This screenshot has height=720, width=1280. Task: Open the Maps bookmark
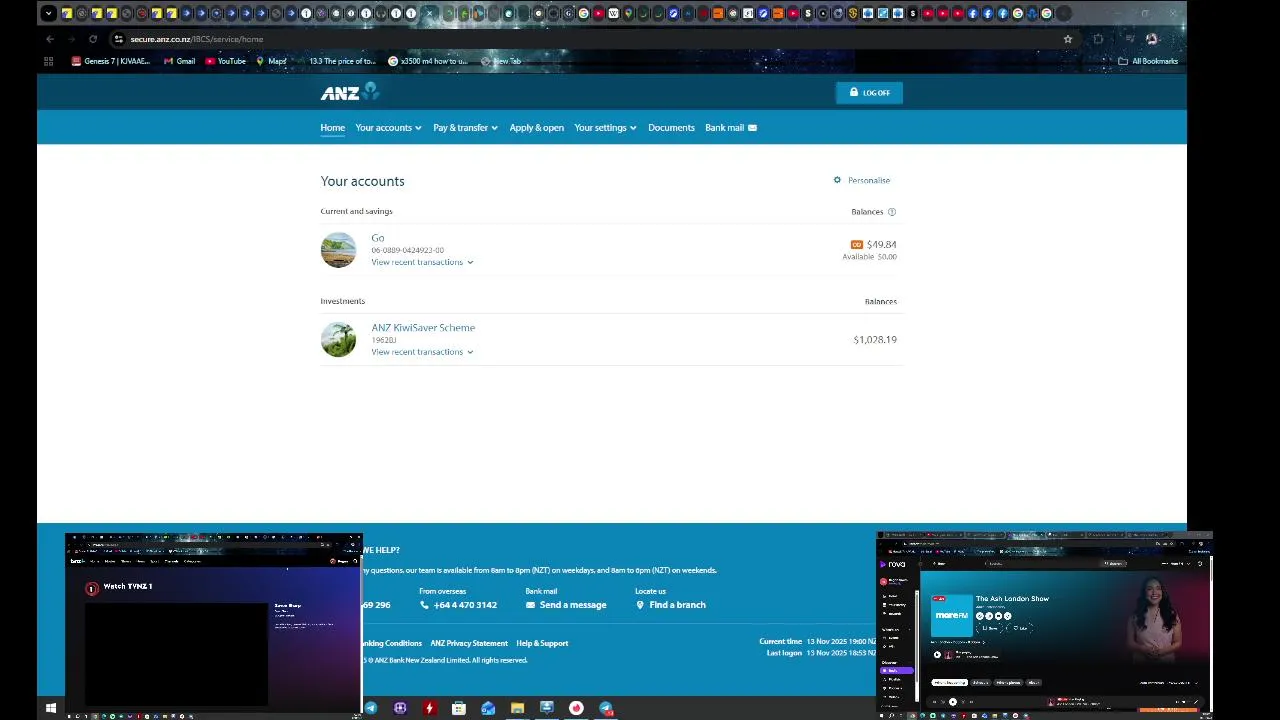pyautogui.click(x=271, y=61)
